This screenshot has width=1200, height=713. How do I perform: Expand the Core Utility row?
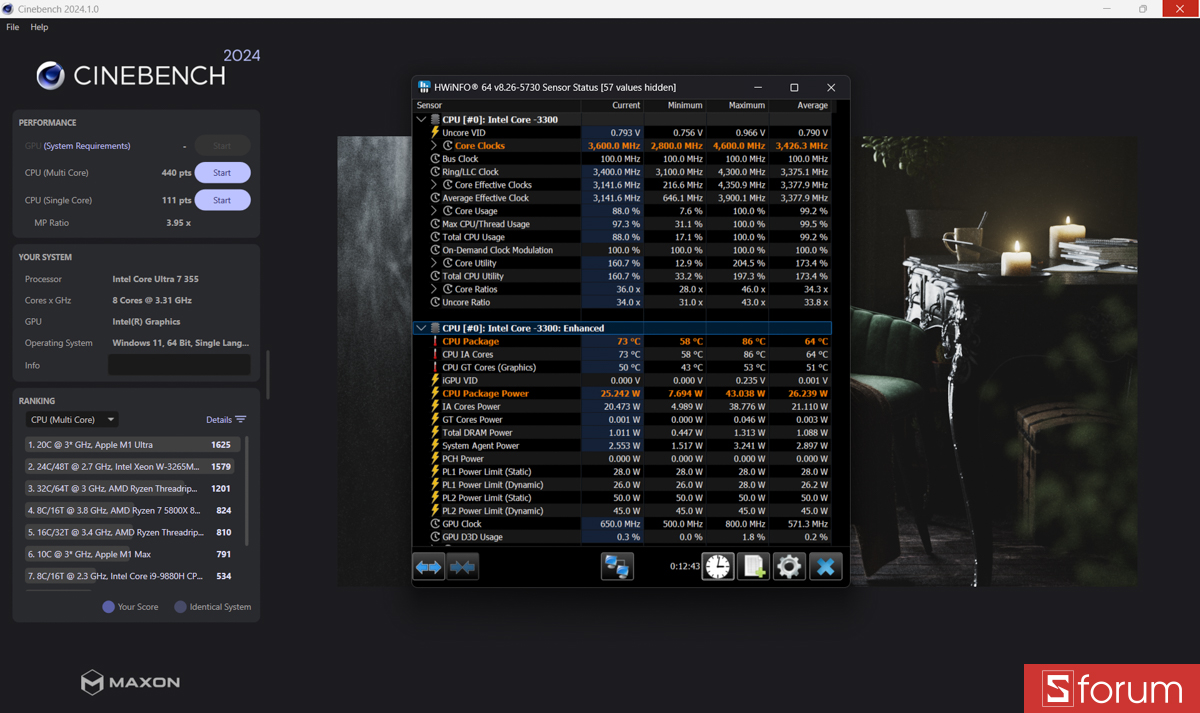pos(434,263)
